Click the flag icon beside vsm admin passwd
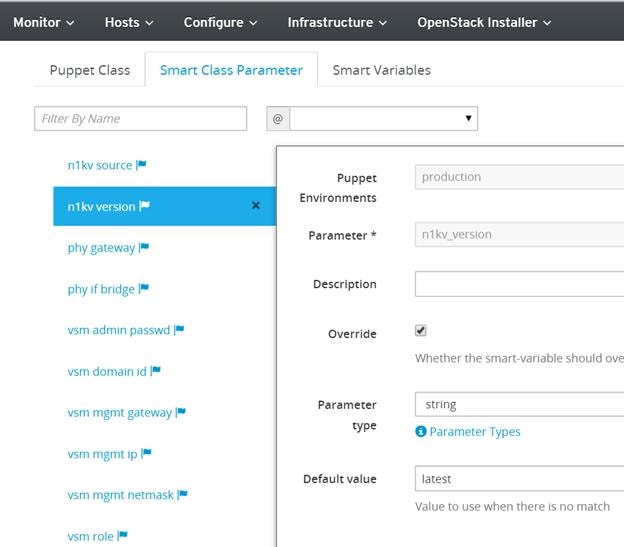 [179, 329]
